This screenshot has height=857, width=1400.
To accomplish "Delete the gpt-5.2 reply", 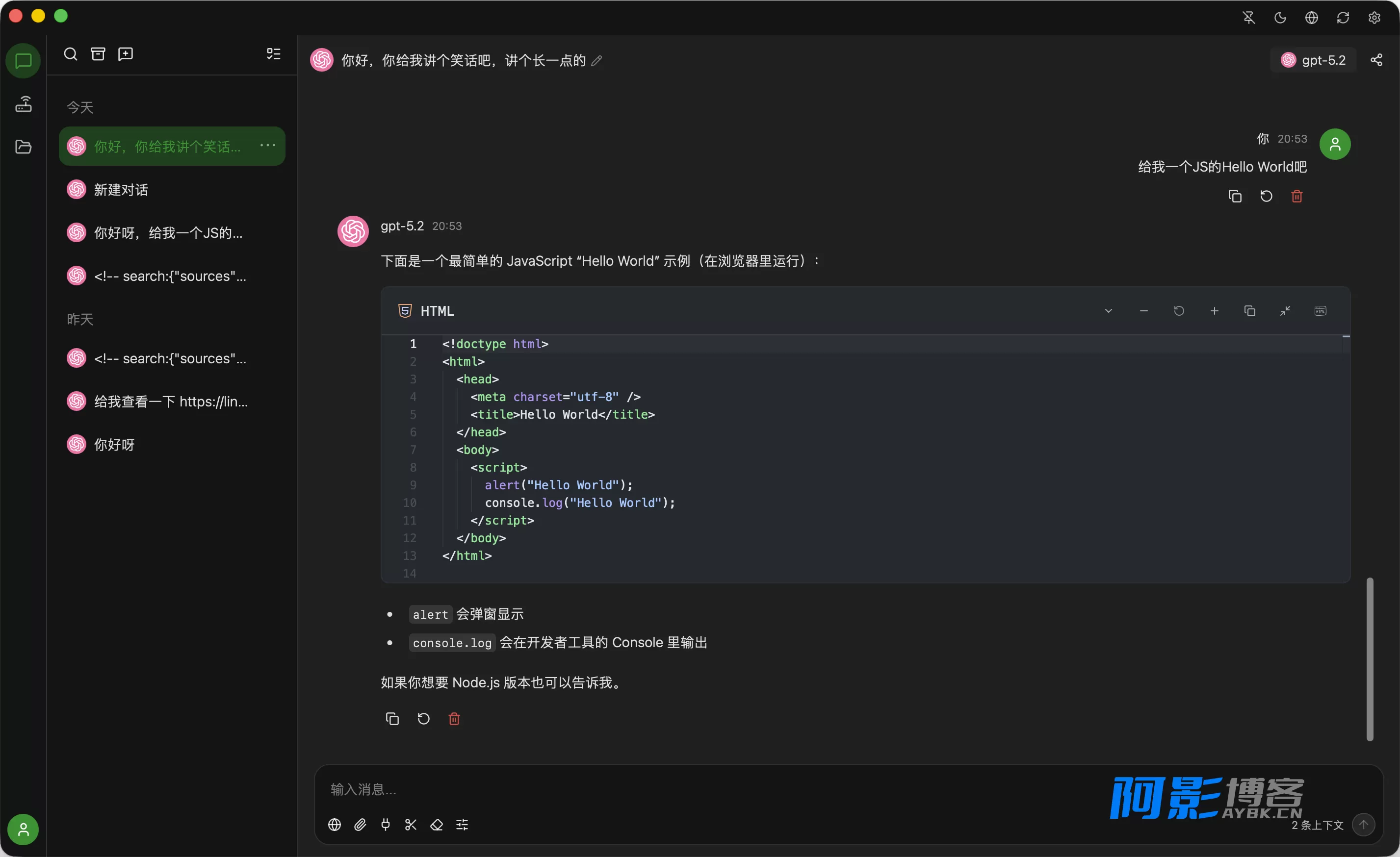I will (454, 718).
